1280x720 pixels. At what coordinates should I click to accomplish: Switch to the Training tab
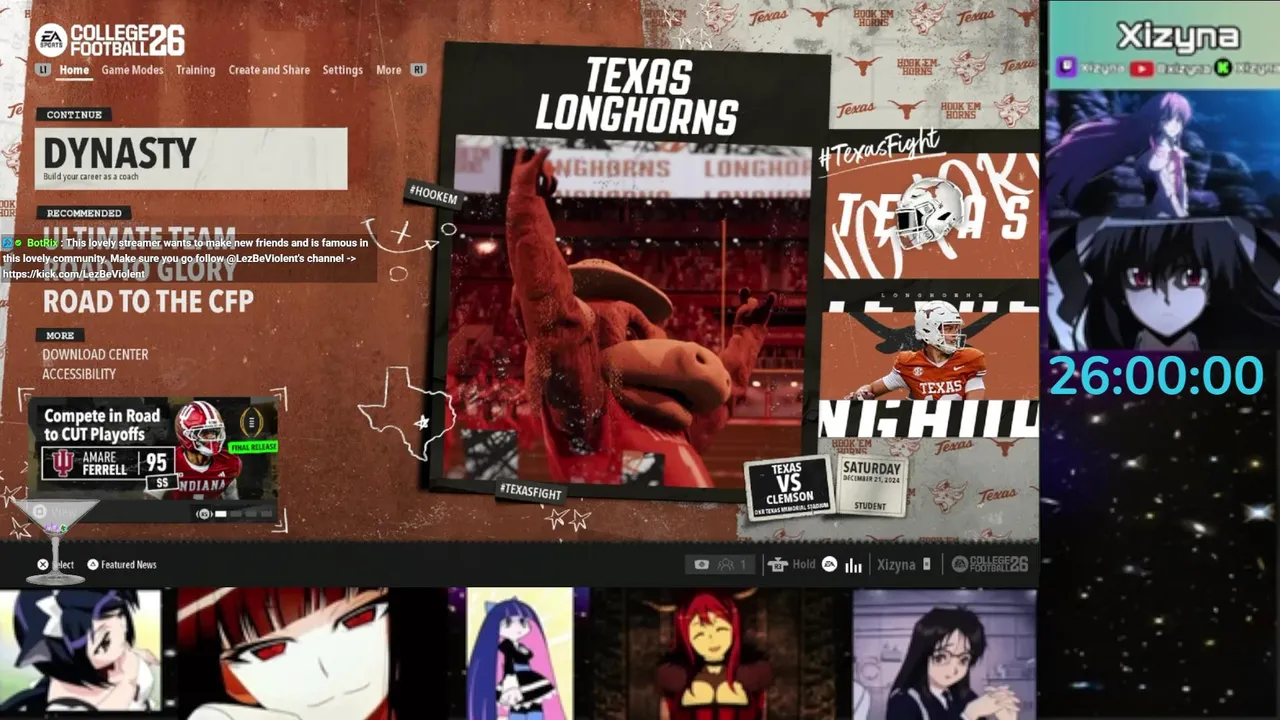tap(195, 70)
